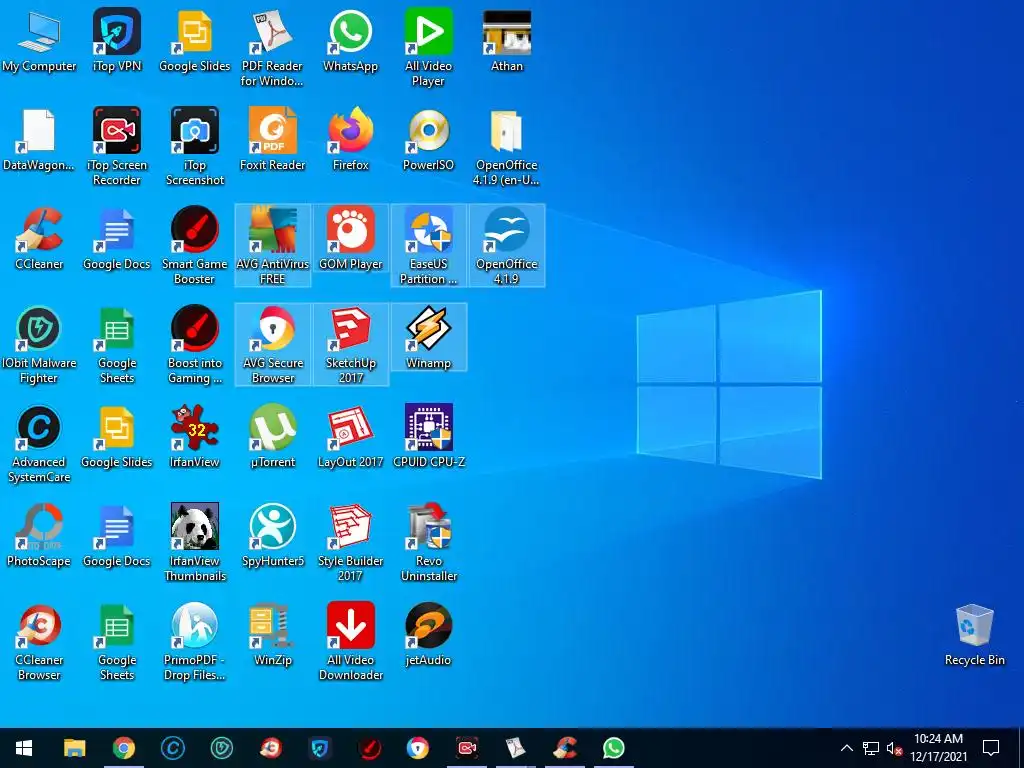This screenshot has height=768, width=1024.
Task: Select the iTop Screen Recorder desktop shortcut
Action: tap(117, 148)
